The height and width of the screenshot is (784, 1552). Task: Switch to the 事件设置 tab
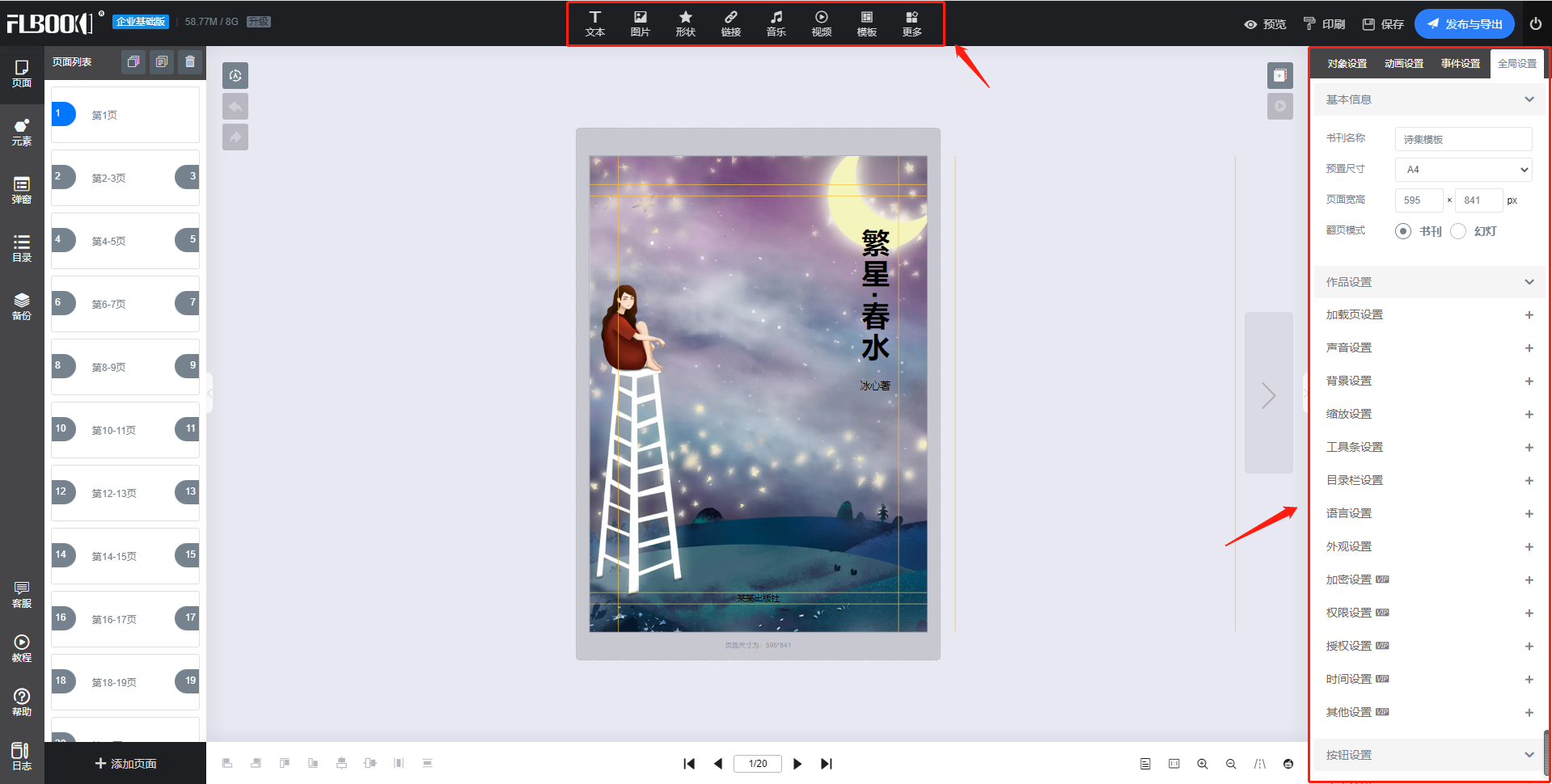[x=1461, y=64]
